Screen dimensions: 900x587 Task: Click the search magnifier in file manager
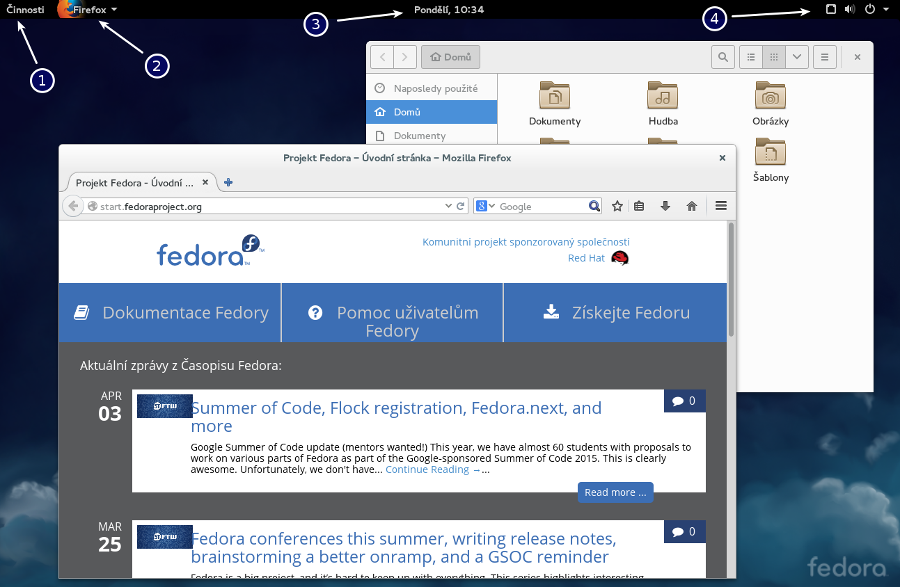pos(722,58)
